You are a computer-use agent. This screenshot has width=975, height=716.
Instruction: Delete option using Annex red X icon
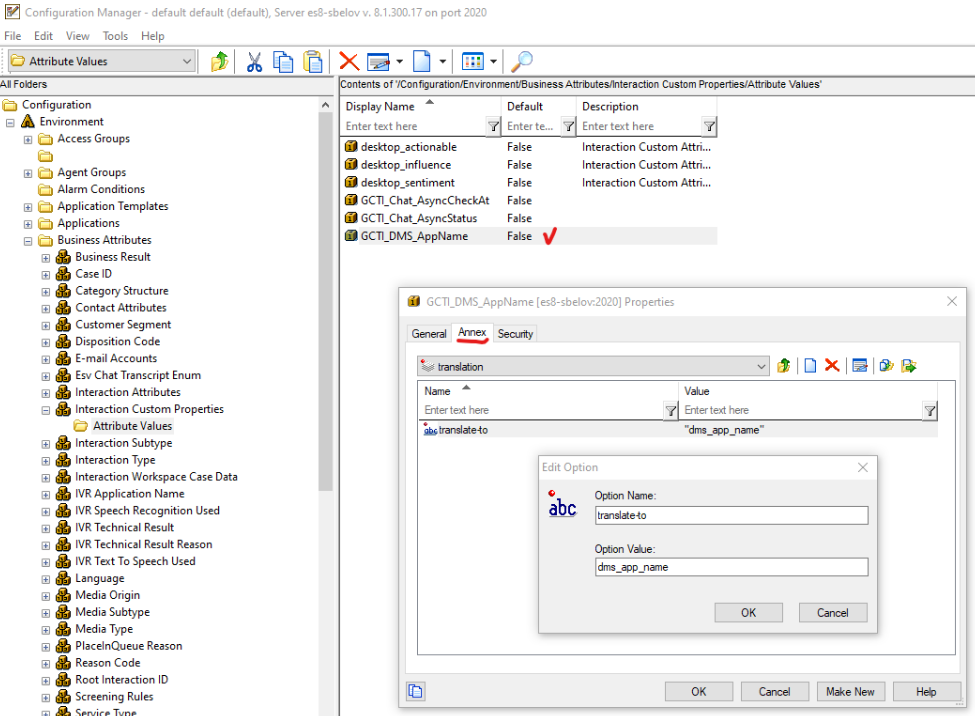coord(831,366)
